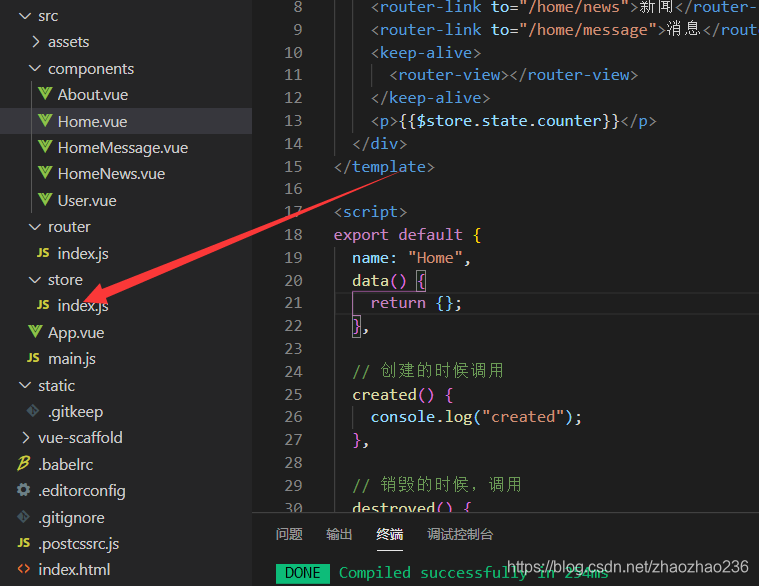
Task: Click the JS icon of router index.js
Action: click(43, 253)
